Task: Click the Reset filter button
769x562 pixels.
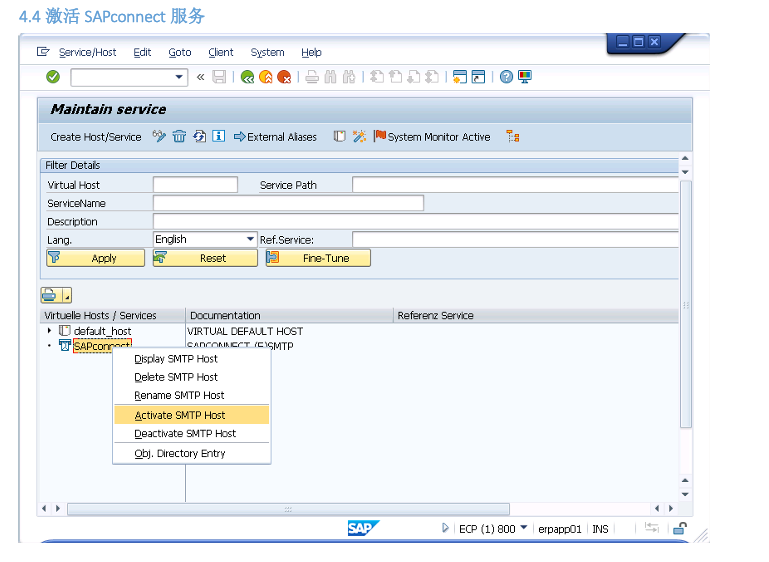Action: click(x=205, y=258)
